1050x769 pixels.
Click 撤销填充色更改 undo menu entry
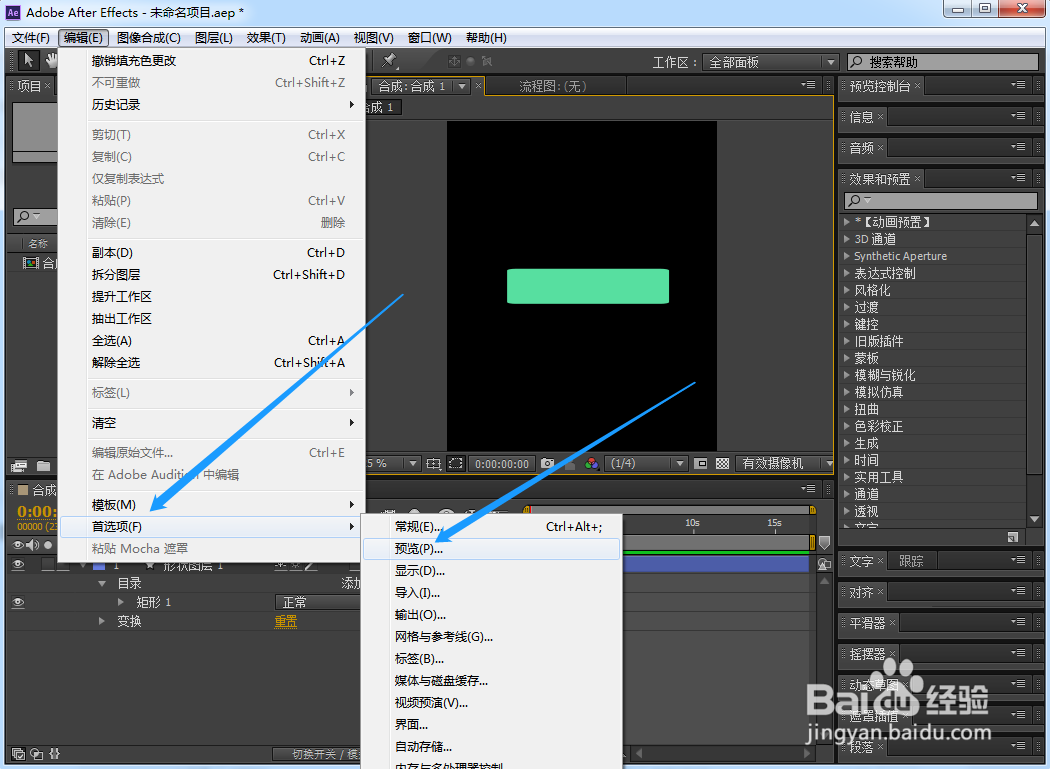pyautogui.click(x=212, y=60)
